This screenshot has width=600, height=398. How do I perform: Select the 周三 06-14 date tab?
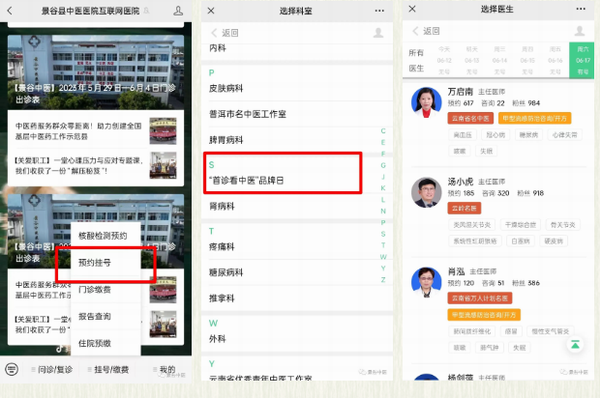click(x=499, y=60)
